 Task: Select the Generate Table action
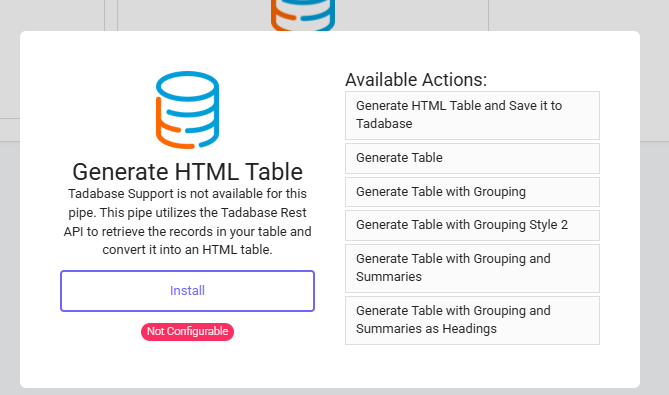(x=472, y=158)
